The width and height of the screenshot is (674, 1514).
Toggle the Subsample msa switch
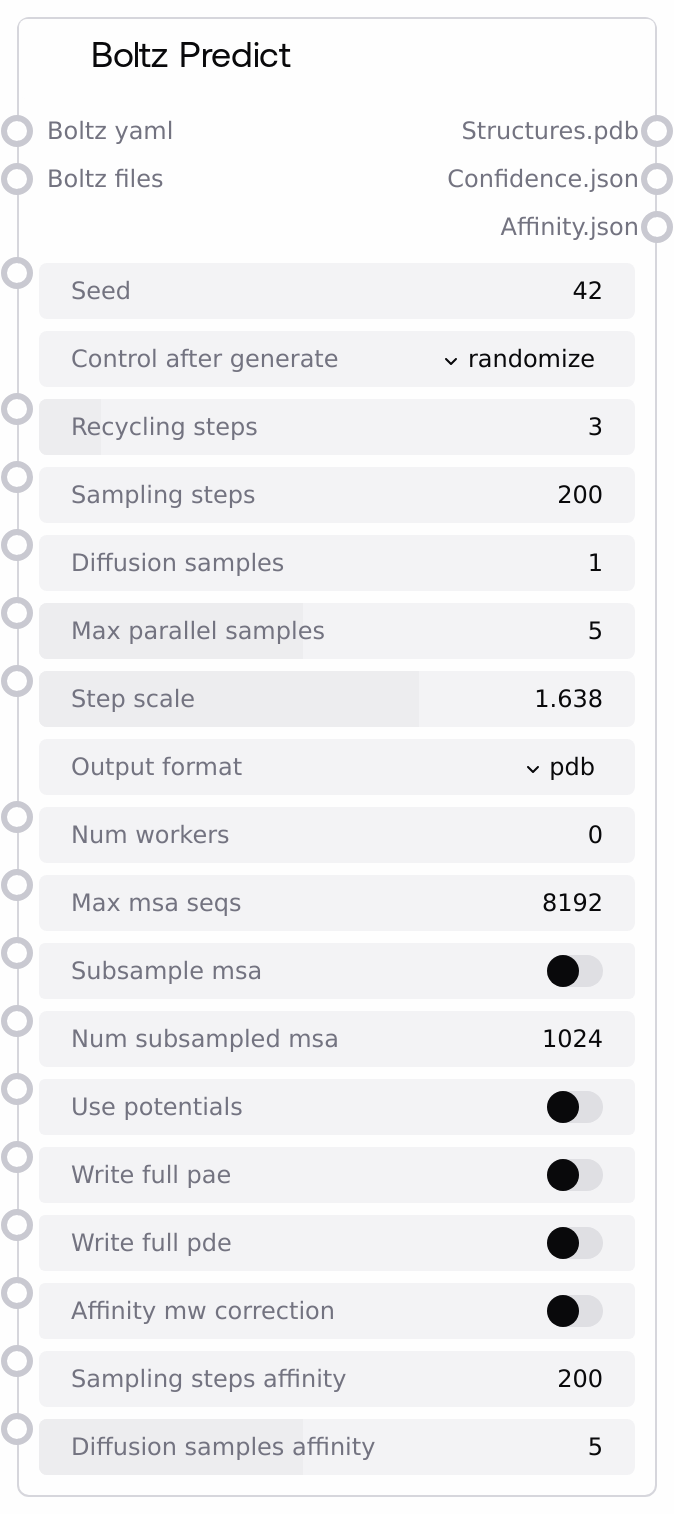point(574,971)
